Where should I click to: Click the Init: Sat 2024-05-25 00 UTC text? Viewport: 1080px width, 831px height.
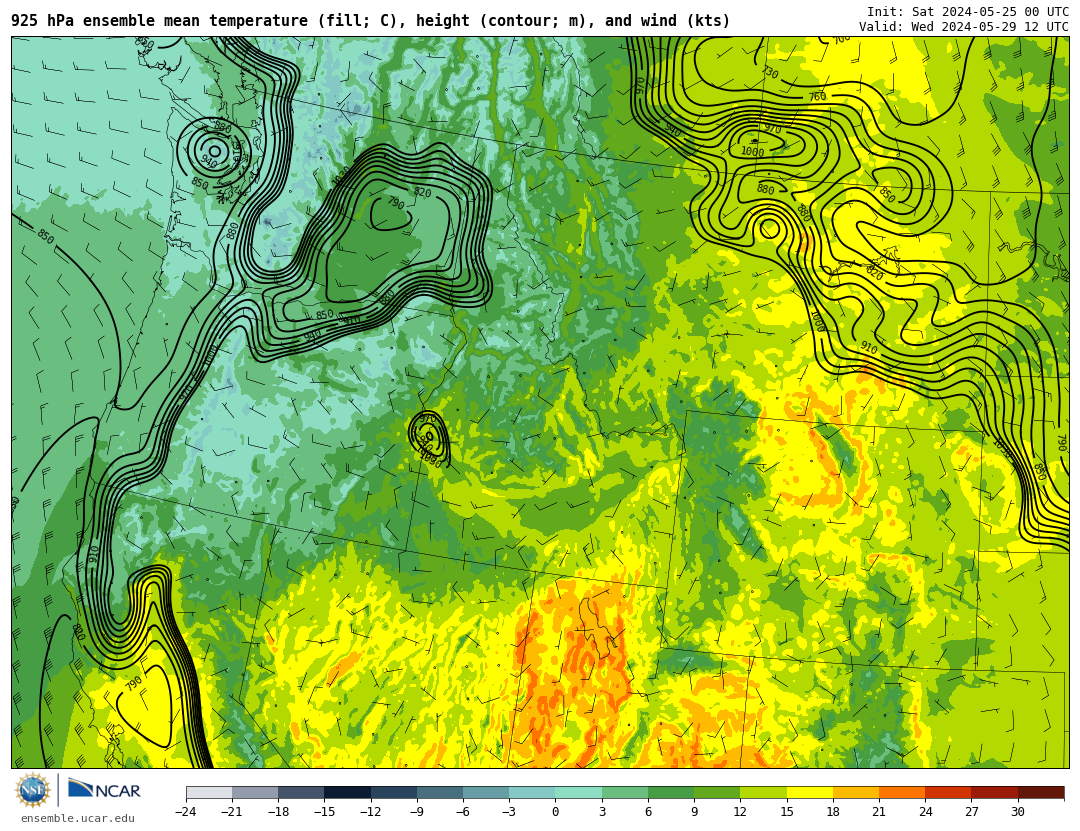(968, 12)
